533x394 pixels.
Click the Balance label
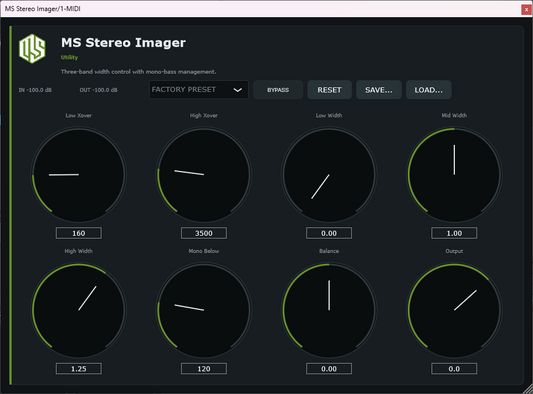click(x=329, y=251)
